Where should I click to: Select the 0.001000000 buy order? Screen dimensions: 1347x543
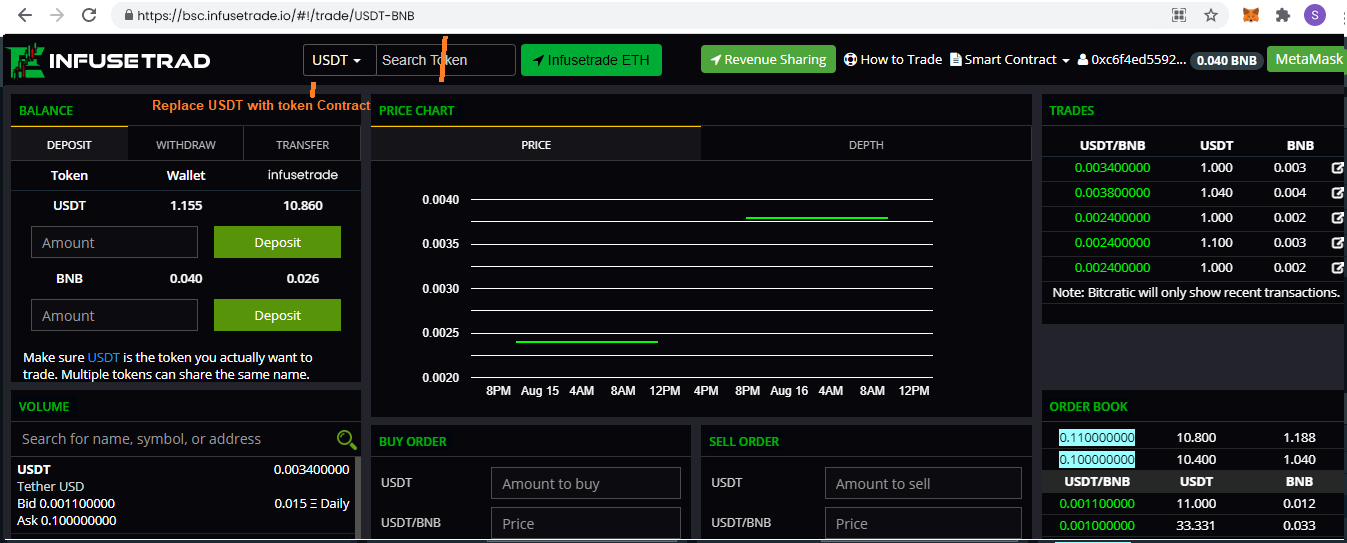[1097, 525]
